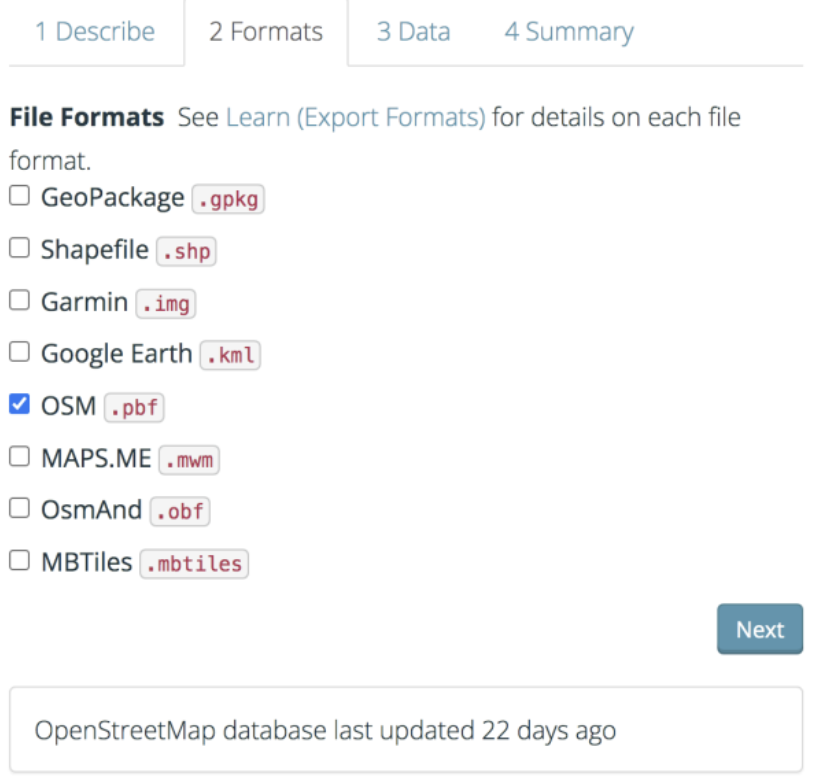Click the .shp extension badge
The image size is (814, 780).
tap(186, 251)
